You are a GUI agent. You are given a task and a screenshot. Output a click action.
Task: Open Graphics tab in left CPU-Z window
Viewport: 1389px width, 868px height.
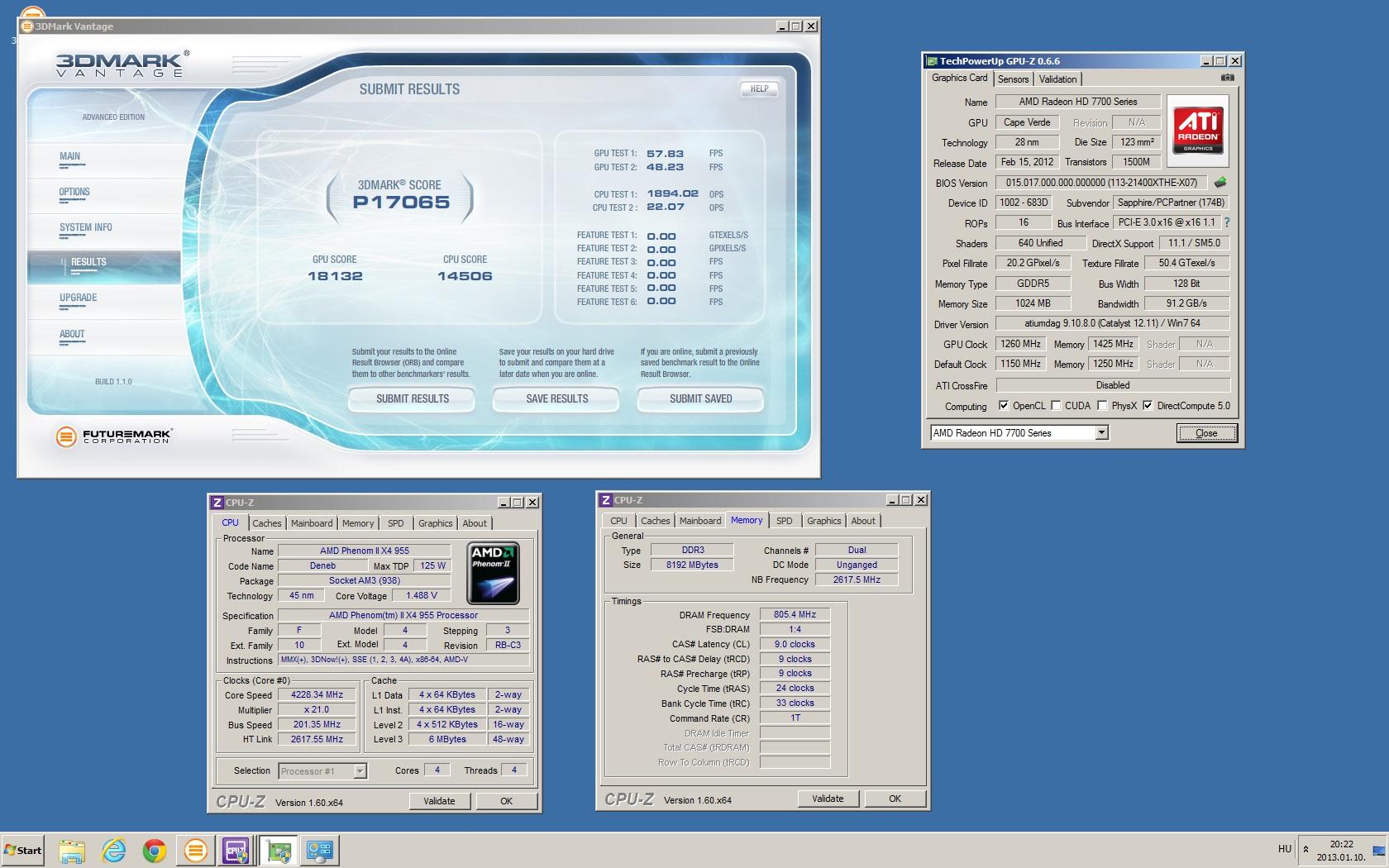coord(435,523)
